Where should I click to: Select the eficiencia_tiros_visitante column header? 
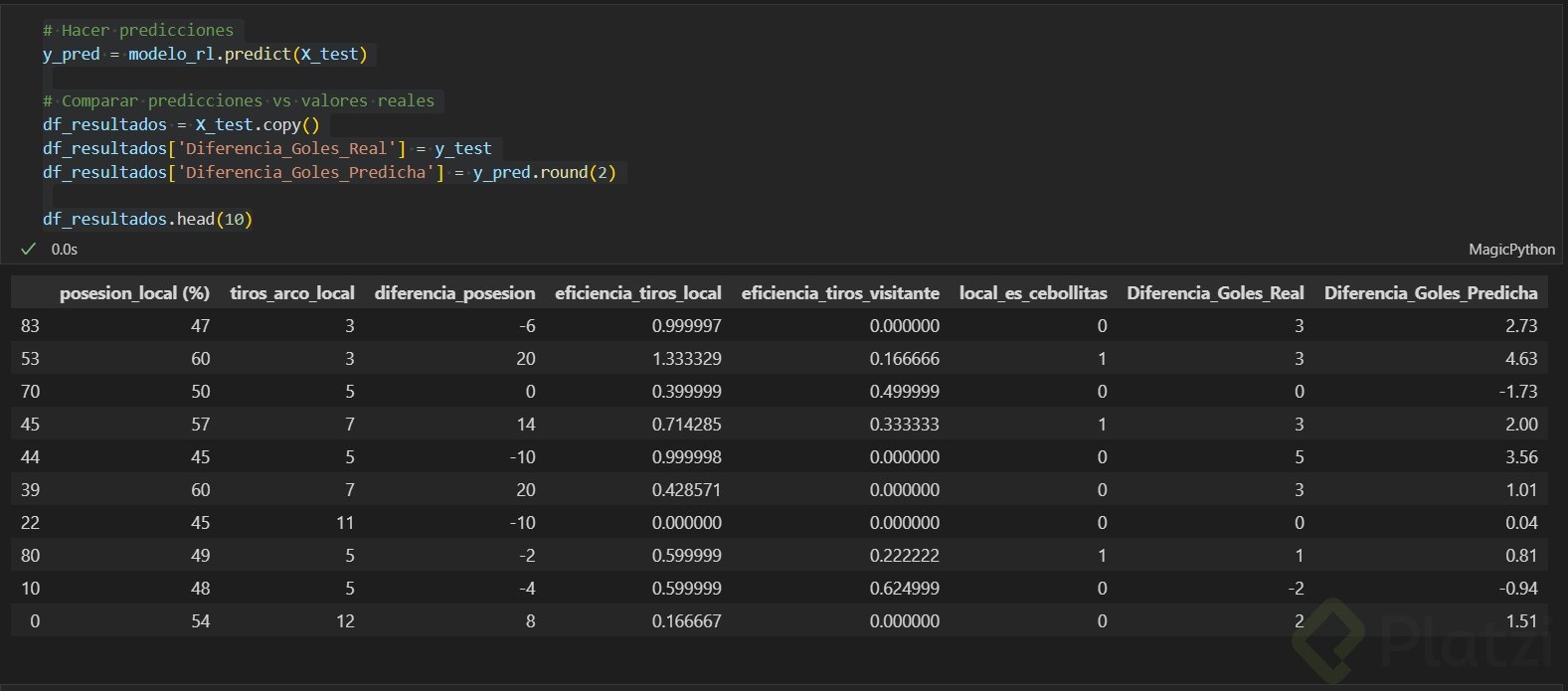pyautogui.click(x=840, y=293)
